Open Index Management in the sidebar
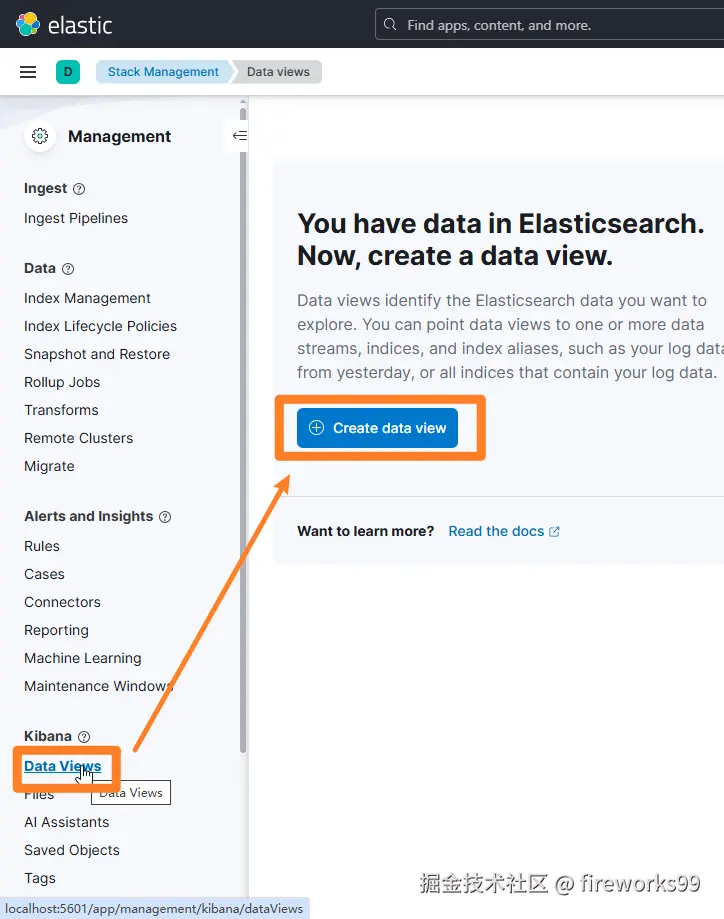The height and width of the screenshot is (919, 724). (87, 298)
